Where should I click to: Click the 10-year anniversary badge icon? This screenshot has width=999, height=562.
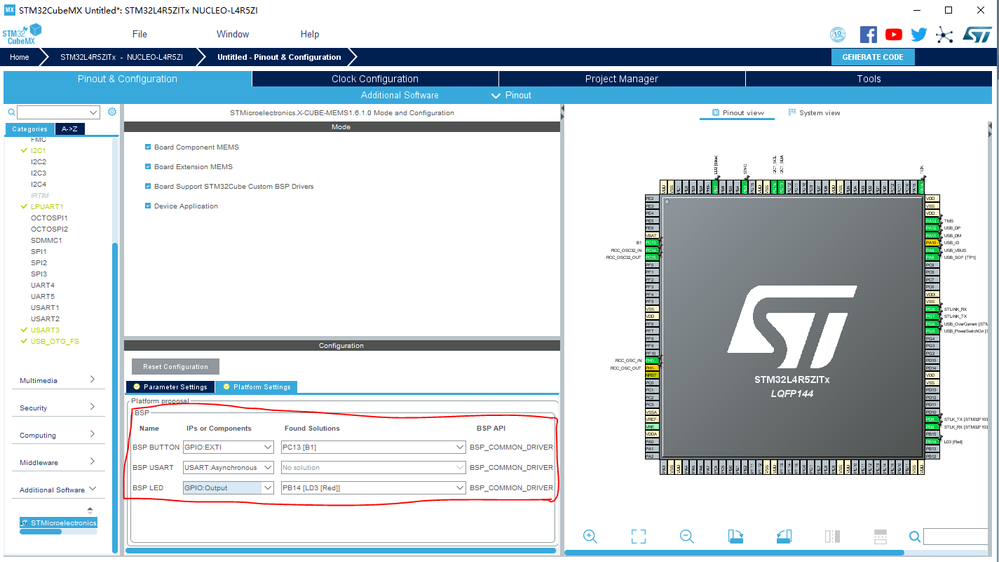coord(838,34)
